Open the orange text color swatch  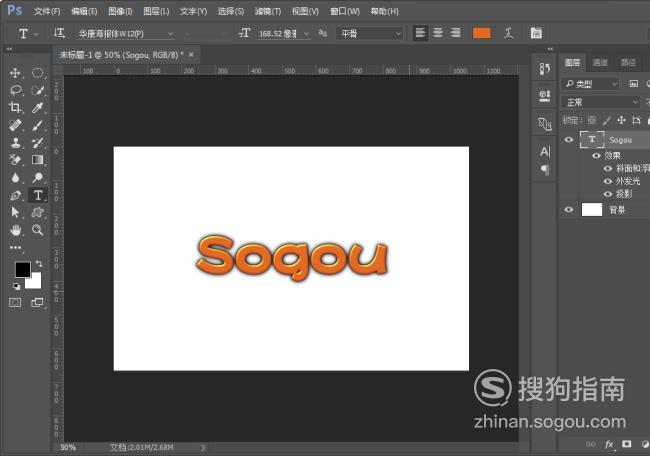pyautogui.click(x=481, y=33)
